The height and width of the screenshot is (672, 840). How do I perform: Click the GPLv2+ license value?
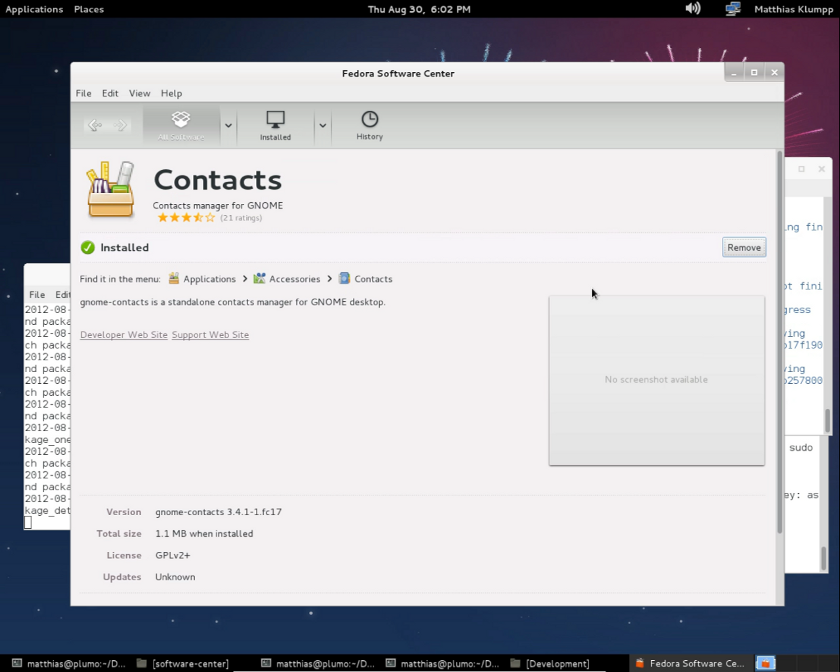pyautogui.click(x=172, y=555)
